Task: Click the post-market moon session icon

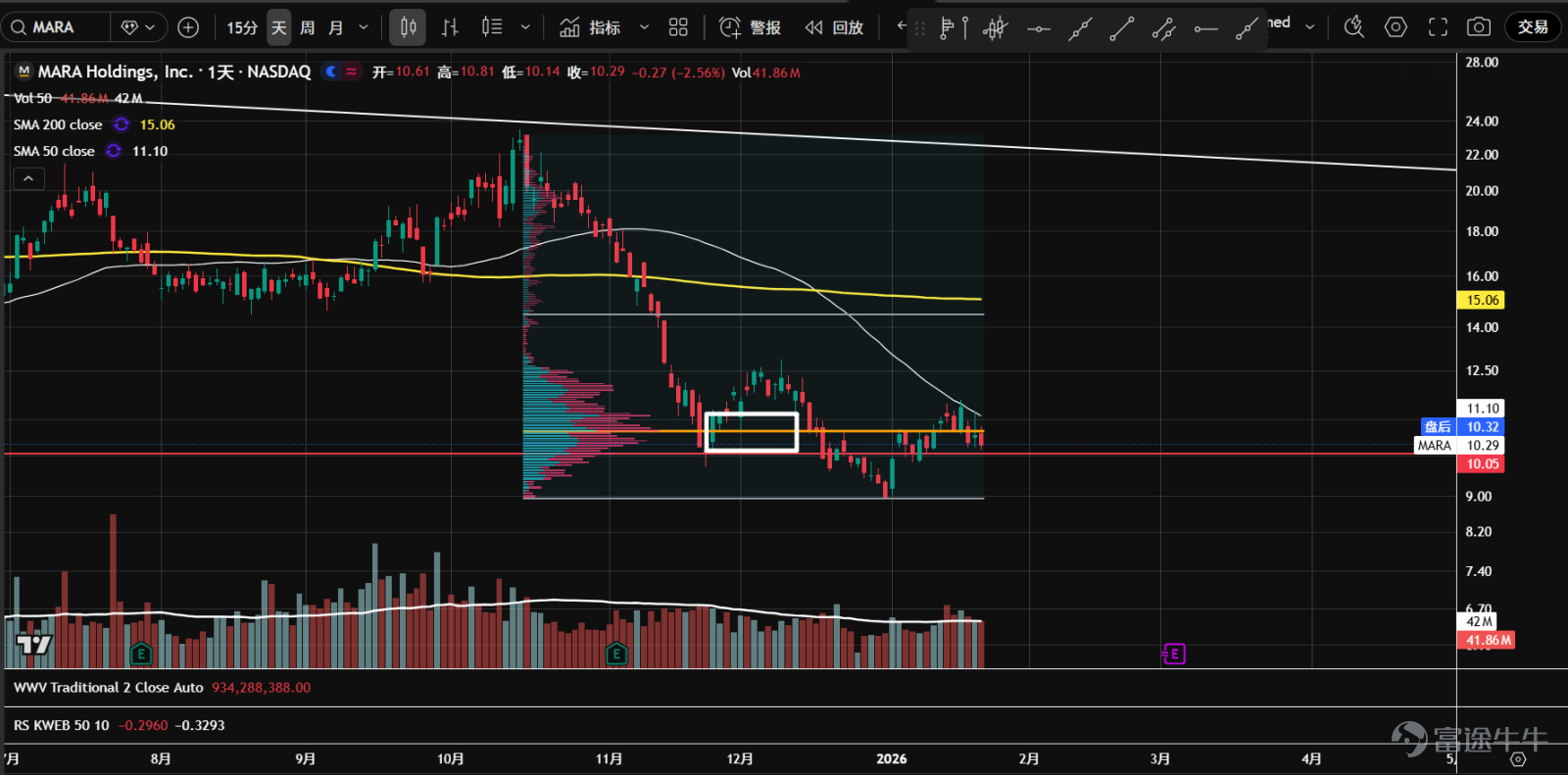Action: [331, 72]
